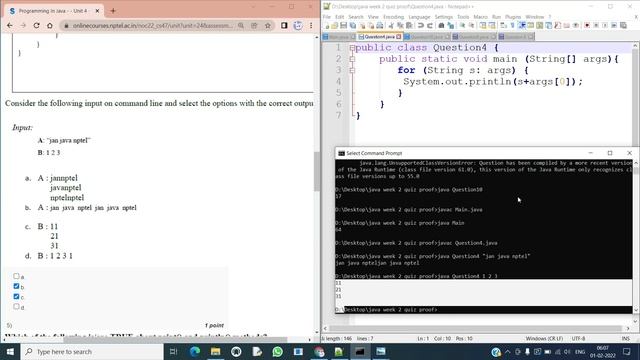The image size is (640, 360).
Task: Close the Programming in Java tab
Action: click(97, 11)
